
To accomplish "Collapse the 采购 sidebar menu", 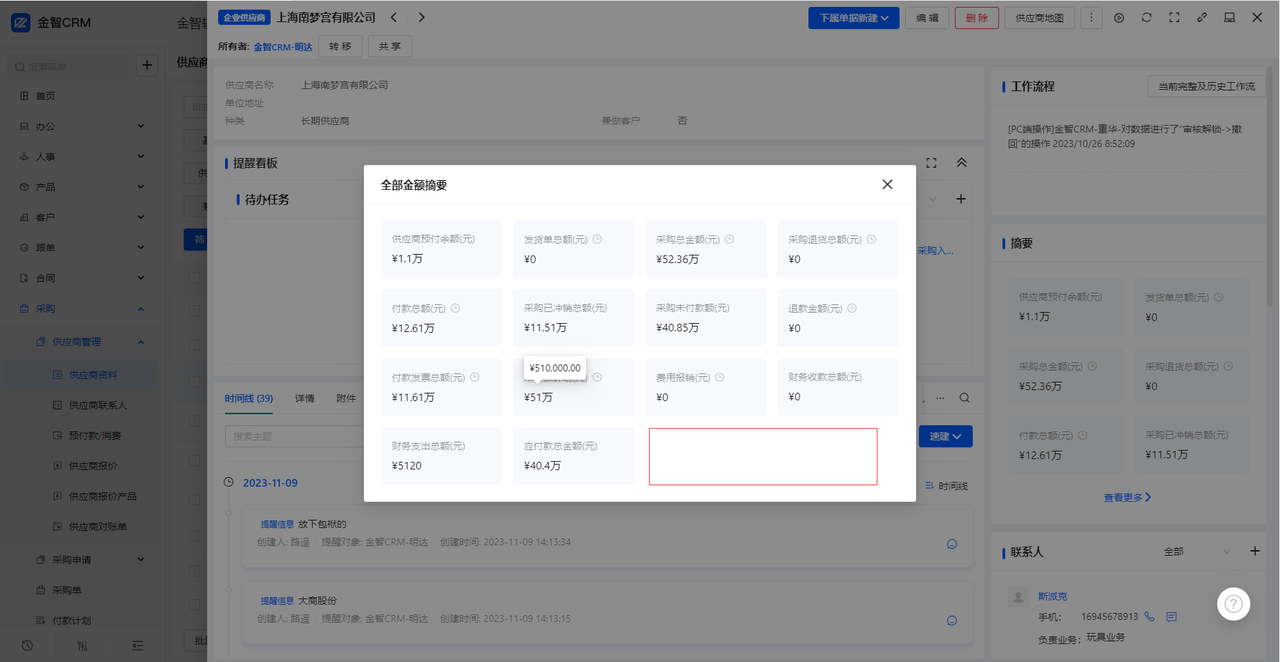I will coord(140,309).
